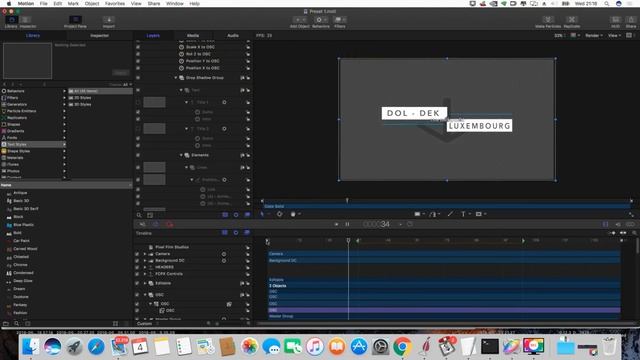640x360 pixels.
Task: Open Chrome from the Dock
Action: pos(402,347)
